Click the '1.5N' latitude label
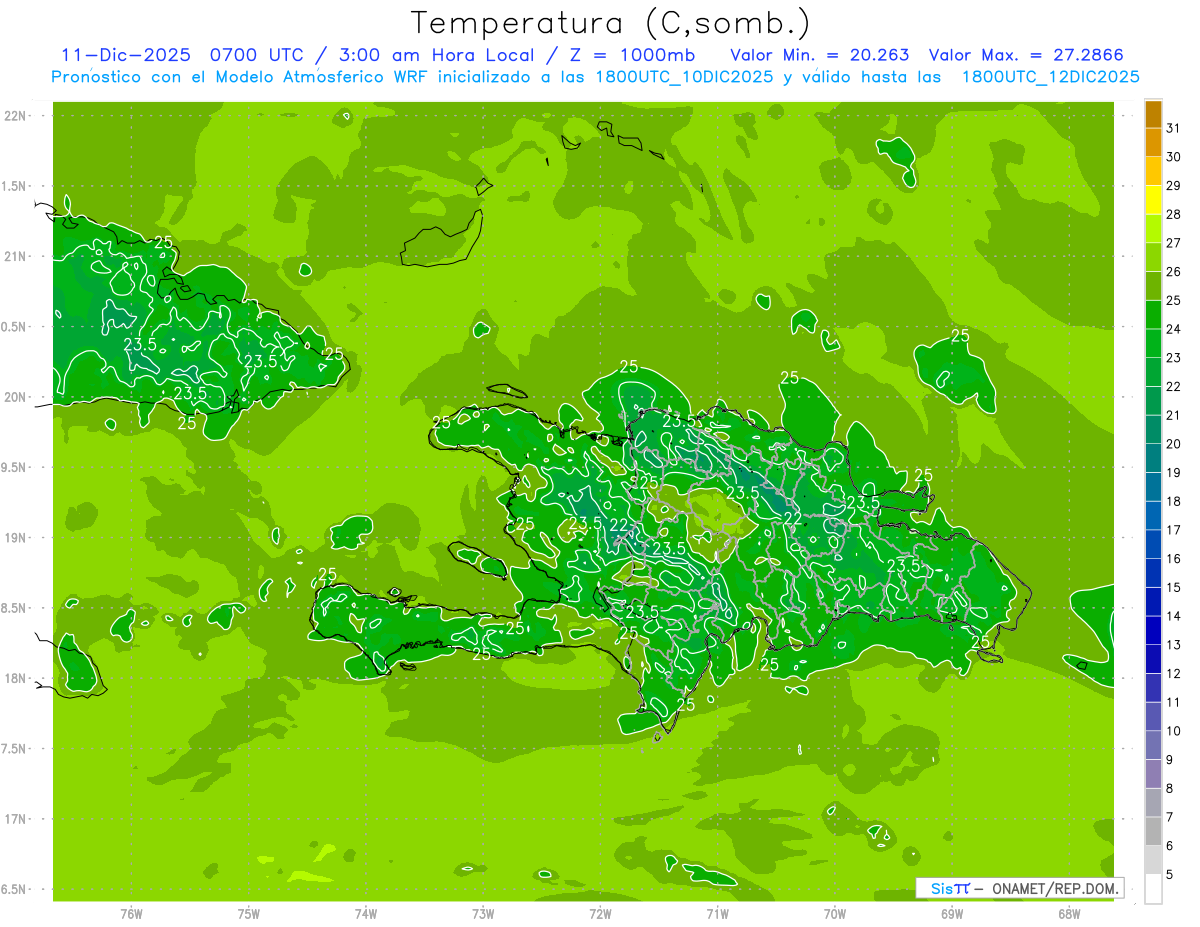 tap(16, 186)
